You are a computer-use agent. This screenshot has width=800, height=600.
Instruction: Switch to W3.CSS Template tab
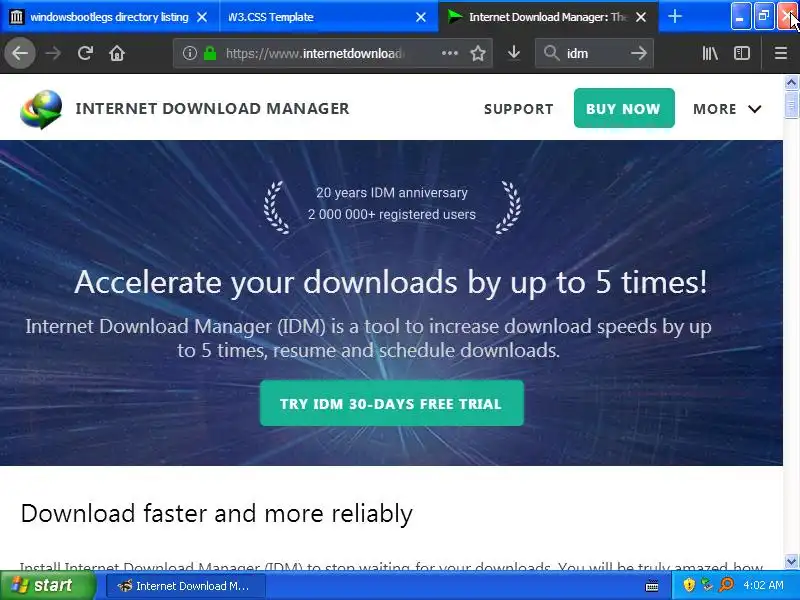pos(329,17)
